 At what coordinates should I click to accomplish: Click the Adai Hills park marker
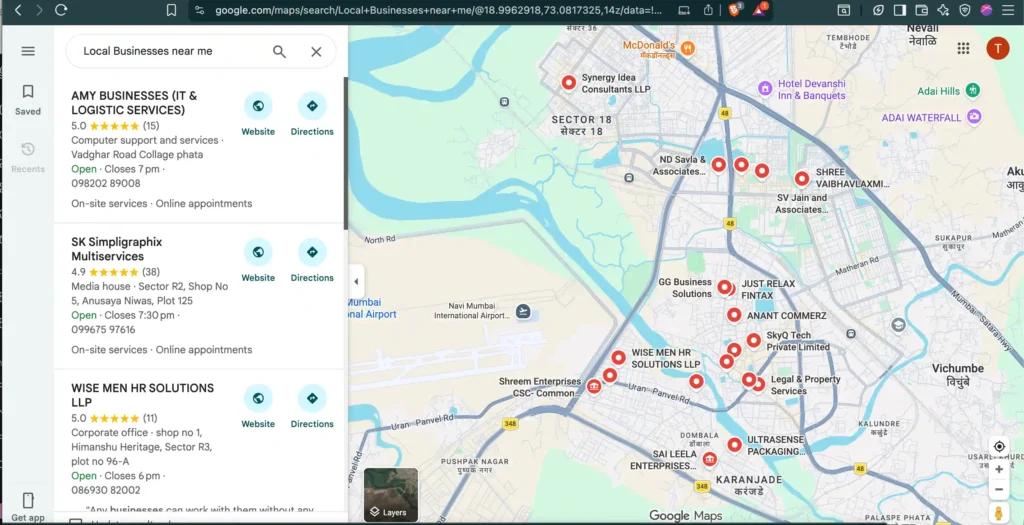click(x=974, y=89)
